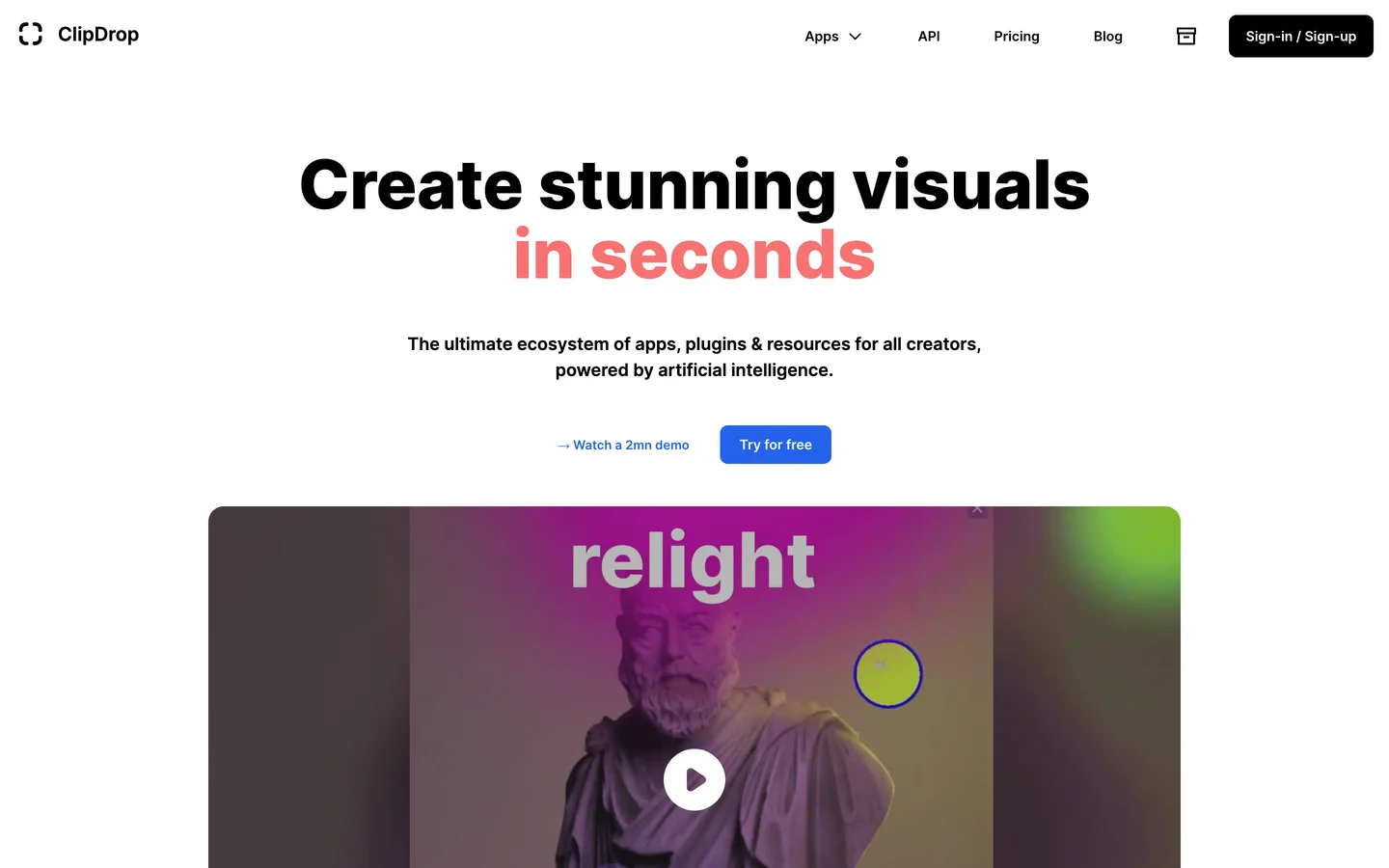1389x868 pixels.
Task: Click the ClipDrop wordmark text
Action: (98, 35)
